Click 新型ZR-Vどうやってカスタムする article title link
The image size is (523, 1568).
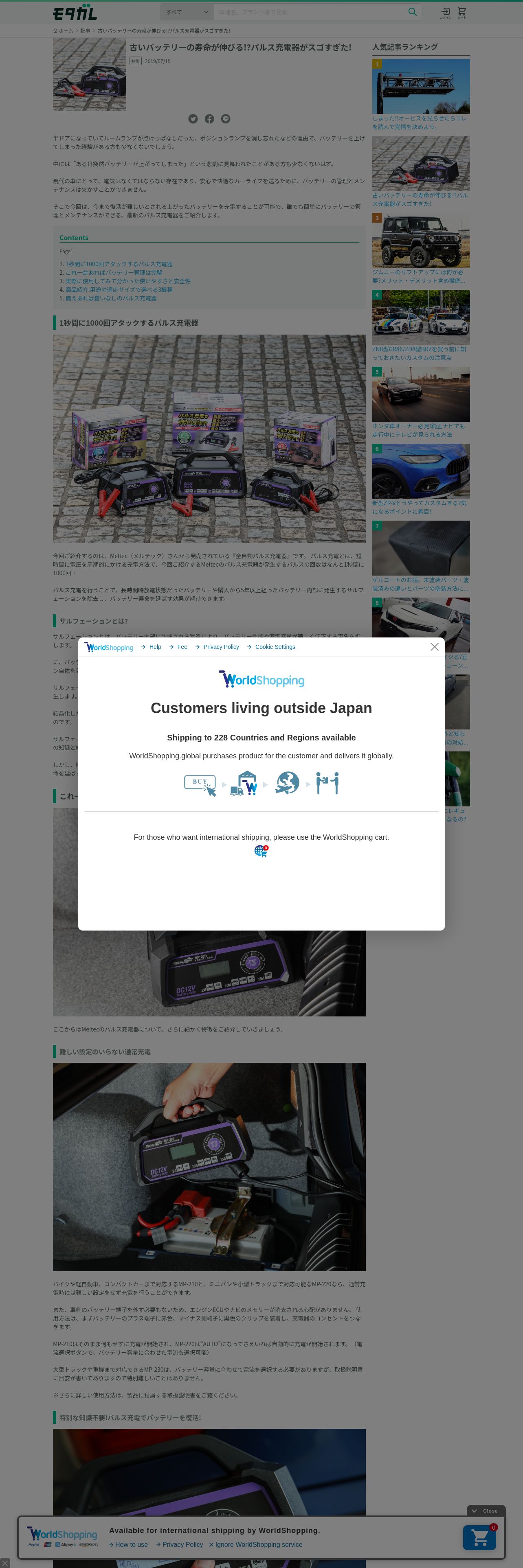[420, 507]
